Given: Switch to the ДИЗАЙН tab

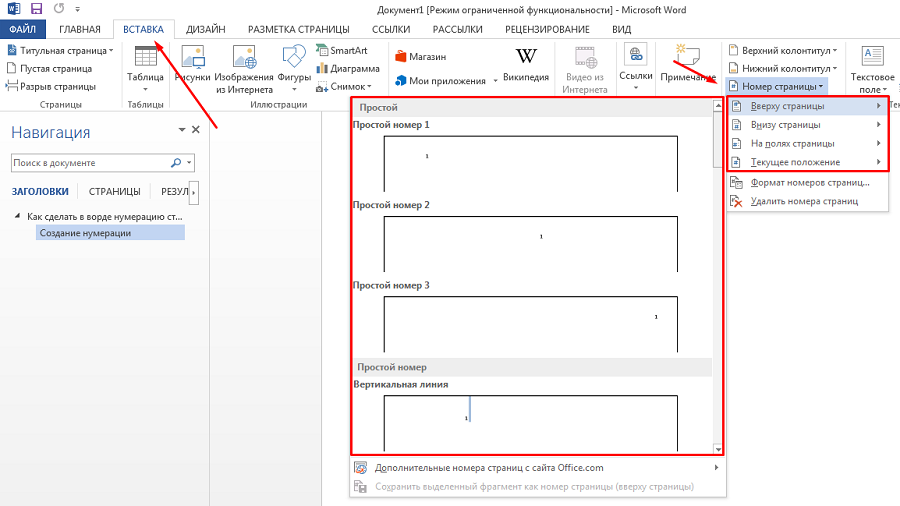Looking at the screenshot, I should [x=205, y=30].
